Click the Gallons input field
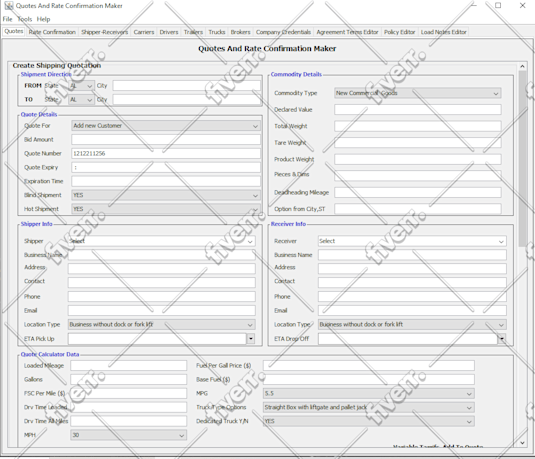The image size is (535, 459). click(x=129, y=379)
